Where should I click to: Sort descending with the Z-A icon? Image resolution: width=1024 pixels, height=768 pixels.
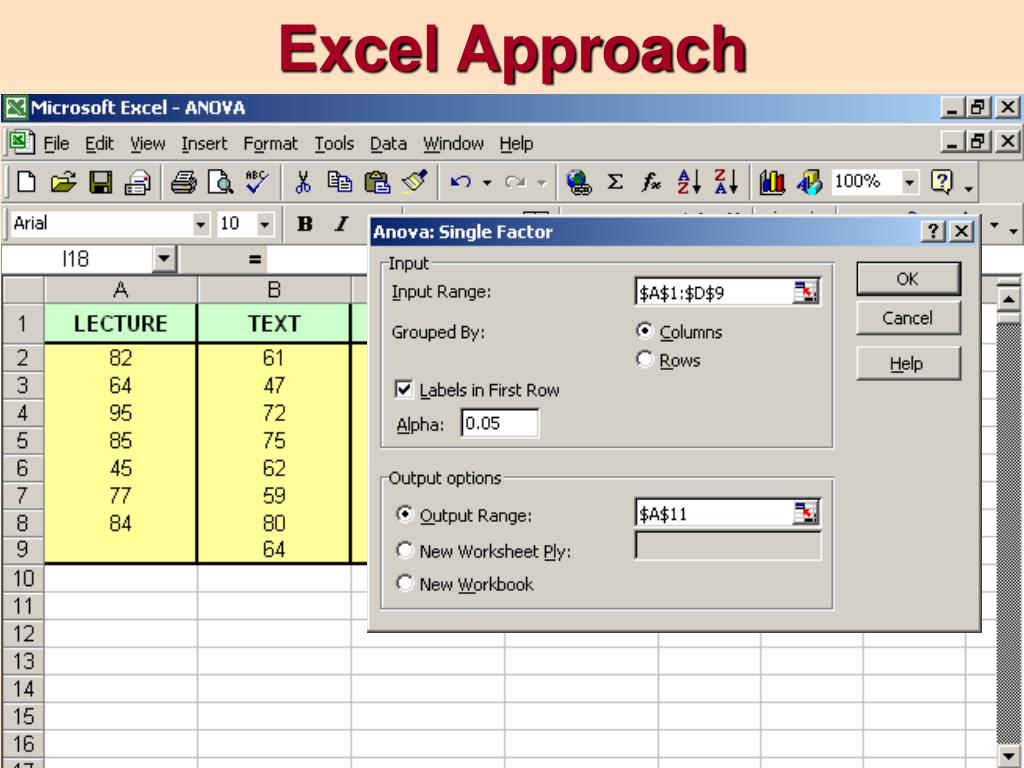726,182
